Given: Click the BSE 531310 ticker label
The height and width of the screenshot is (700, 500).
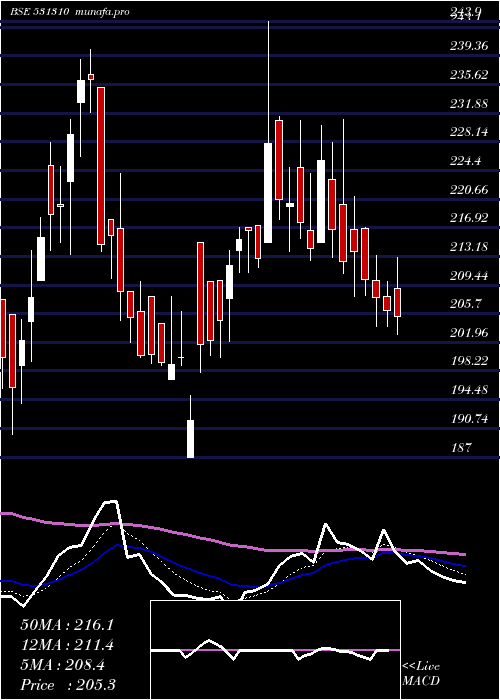Looking at the screenshot, I should [x=39, y=12].
